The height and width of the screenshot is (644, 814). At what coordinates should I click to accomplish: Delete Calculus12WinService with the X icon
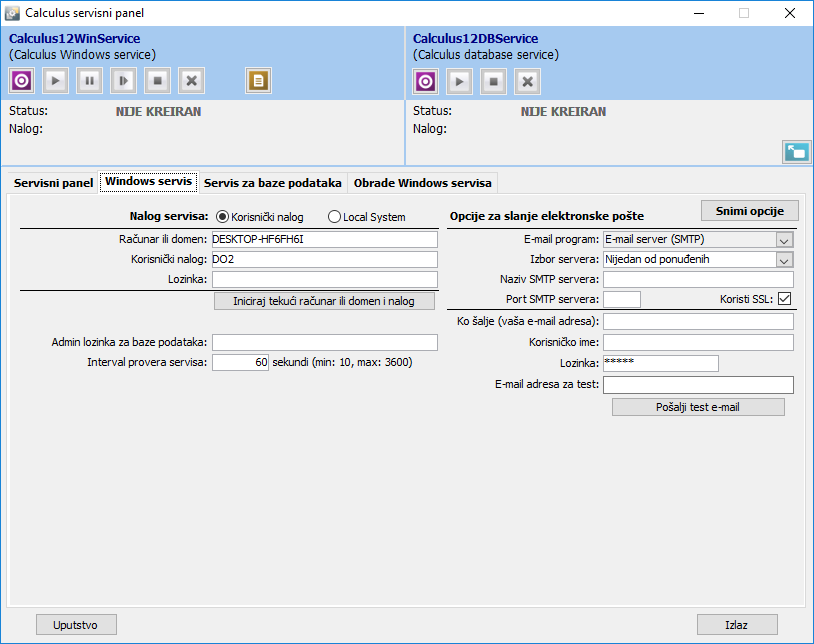[192, 81]
